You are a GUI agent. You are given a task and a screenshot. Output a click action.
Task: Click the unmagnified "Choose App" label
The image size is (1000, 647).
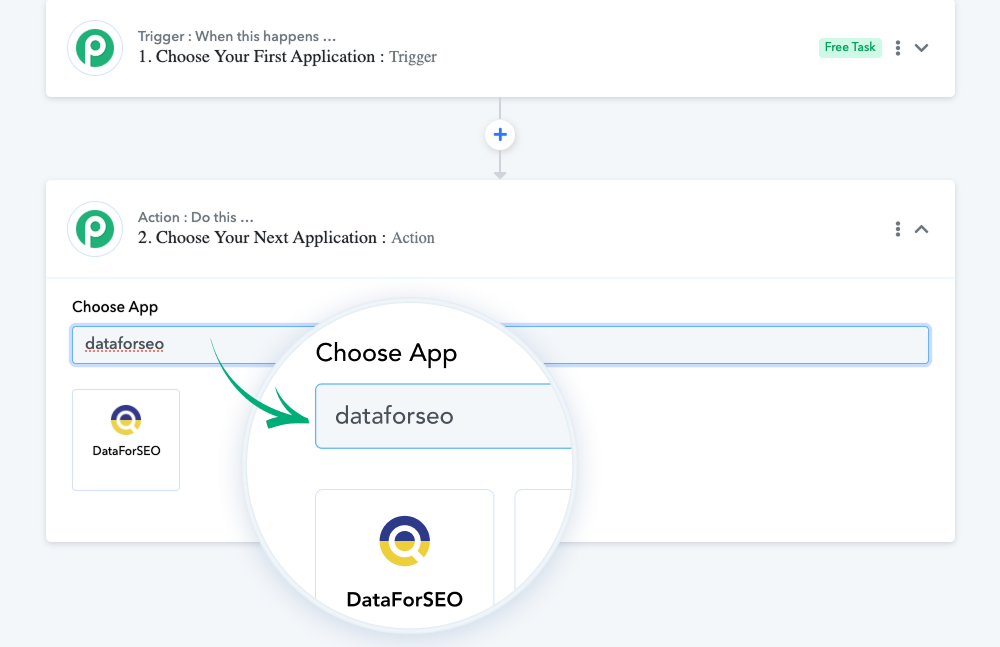pos(115,307)
